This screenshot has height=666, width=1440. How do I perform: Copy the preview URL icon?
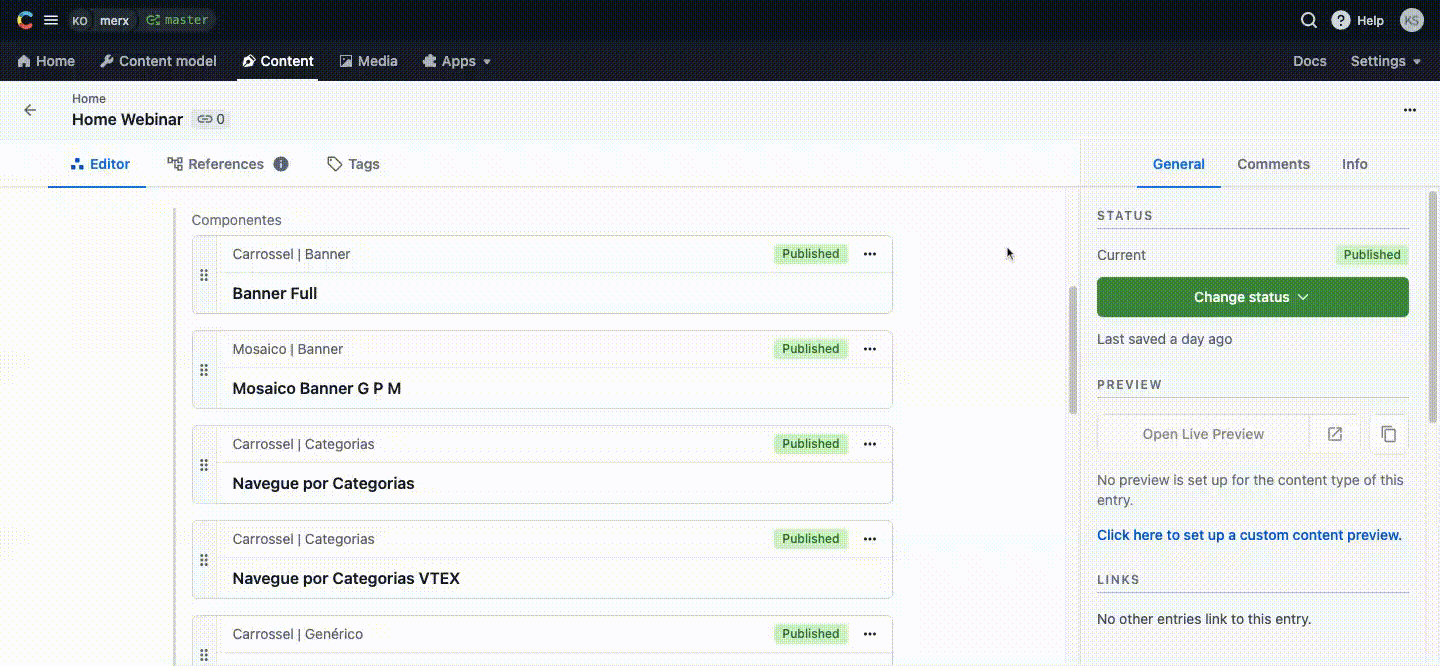[1388, 434]
